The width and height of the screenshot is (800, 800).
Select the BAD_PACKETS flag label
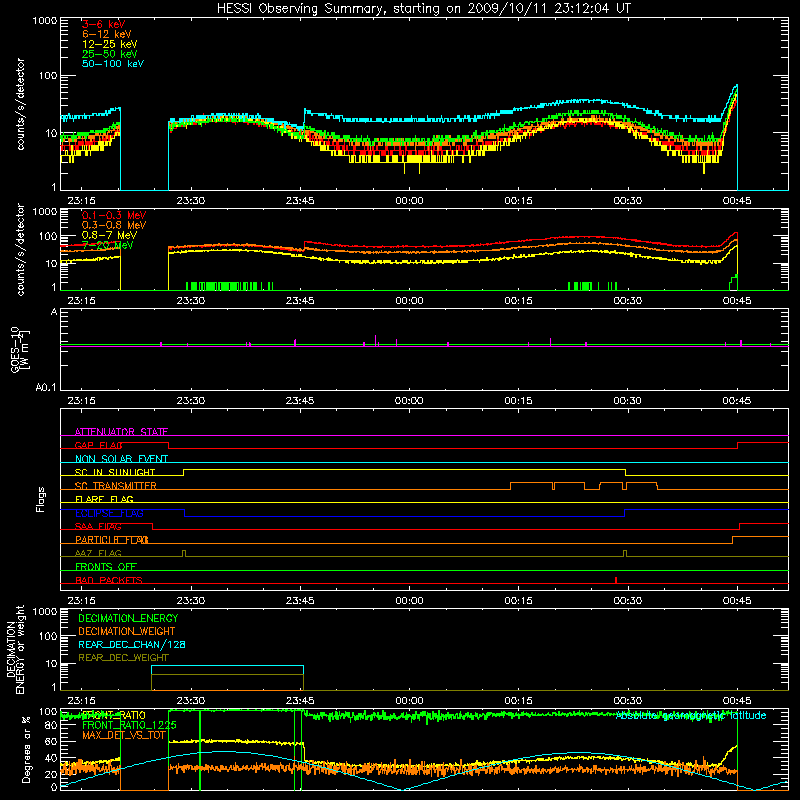click(x=109, y=580)
